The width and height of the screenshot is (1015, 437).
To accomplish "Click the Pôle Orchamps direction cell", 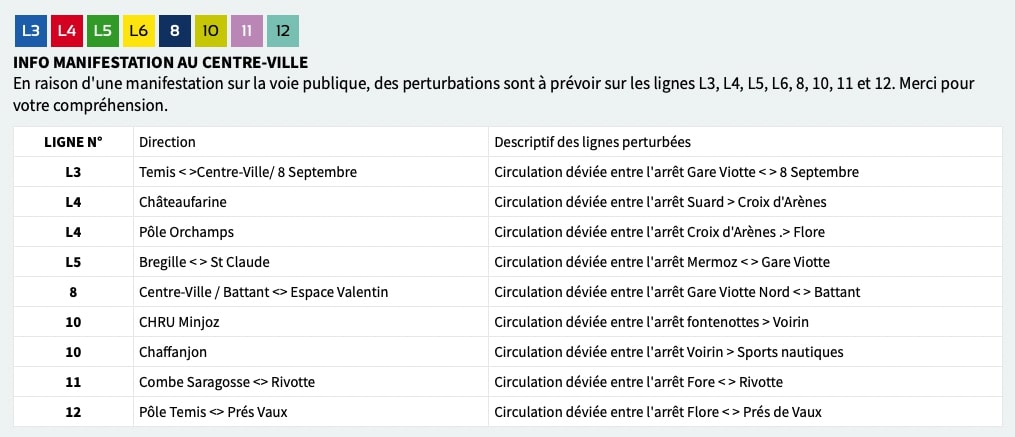I will point(311,232).
